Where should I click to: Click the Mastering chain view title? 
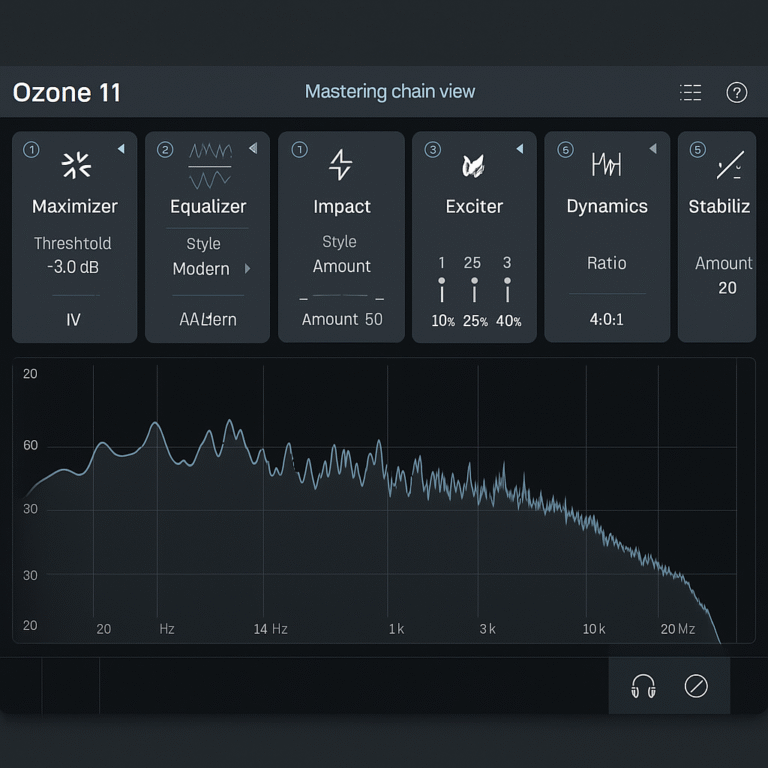390,92
